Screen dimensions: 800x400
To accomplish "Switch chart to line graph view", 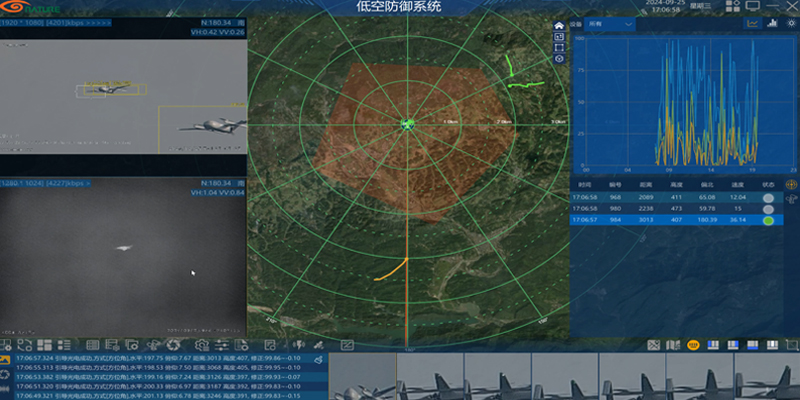I will click(x=752, y=22).
